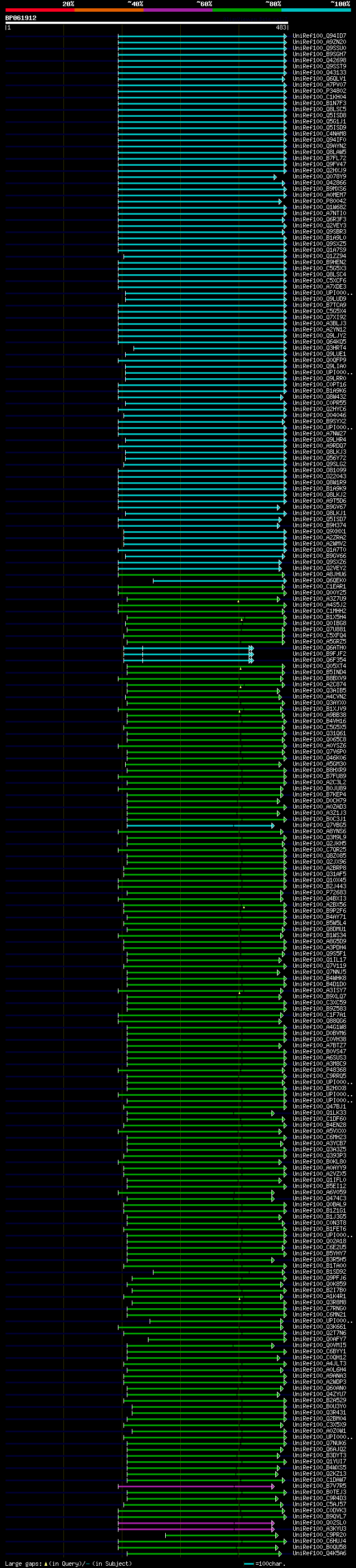
Task: Open hit UniRef100_A9ZN20
Action: coord(319,42)
